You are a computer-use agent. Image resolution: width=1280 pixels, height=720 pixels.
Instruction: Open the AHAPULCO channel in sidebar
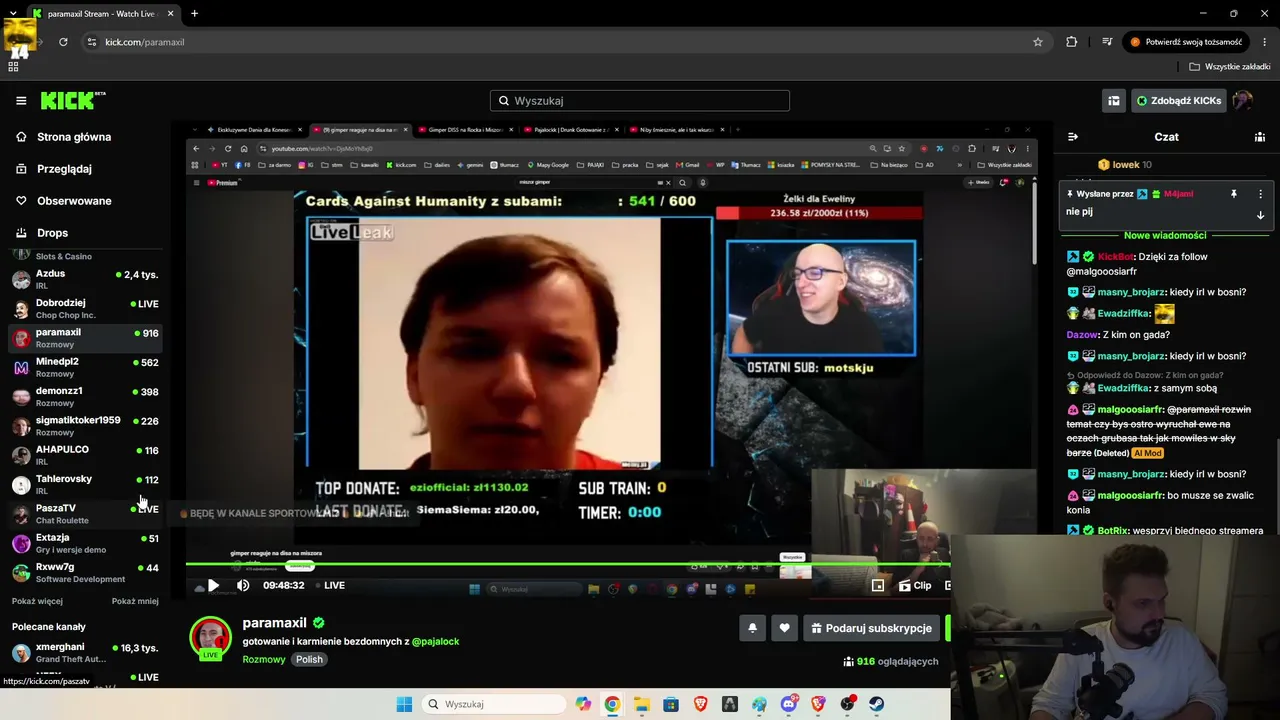[85, 455]
